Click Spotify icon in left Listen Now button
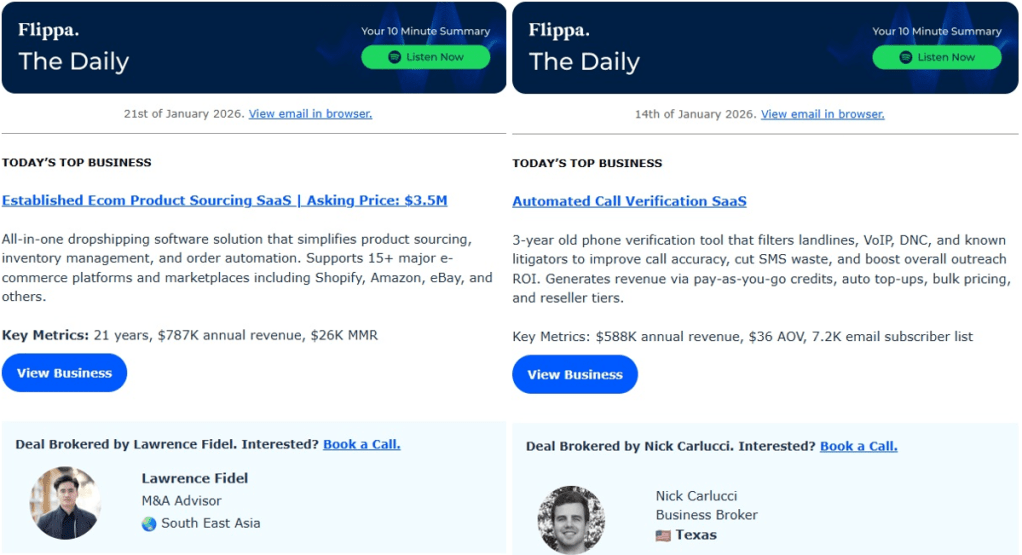 [x=394, y=57]
